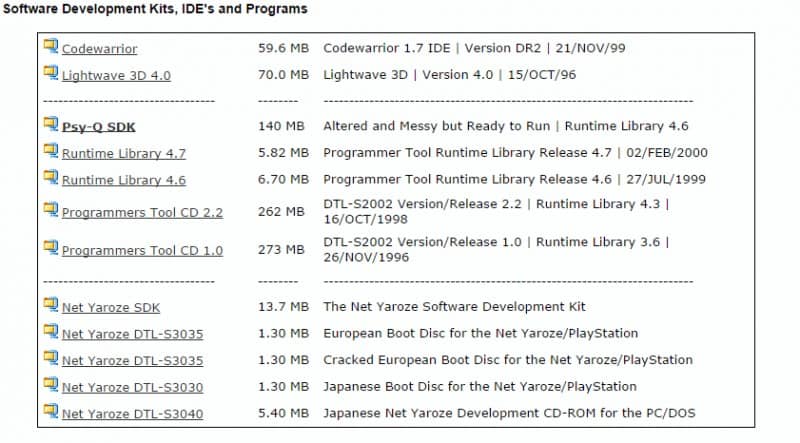Open the Lightwave 3D 4.0 link

pyautogui.click(x=116, y=76)
